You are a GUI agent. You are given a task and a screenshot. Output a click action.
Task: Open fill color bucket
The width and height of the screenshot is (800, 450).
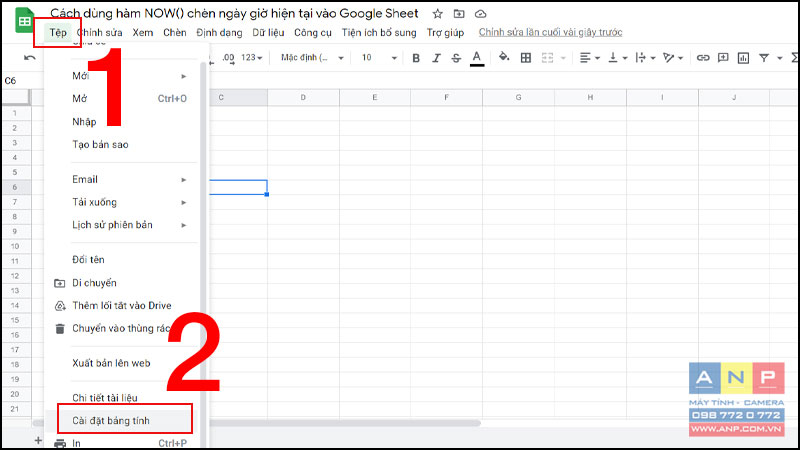click(x=504, y=57)
